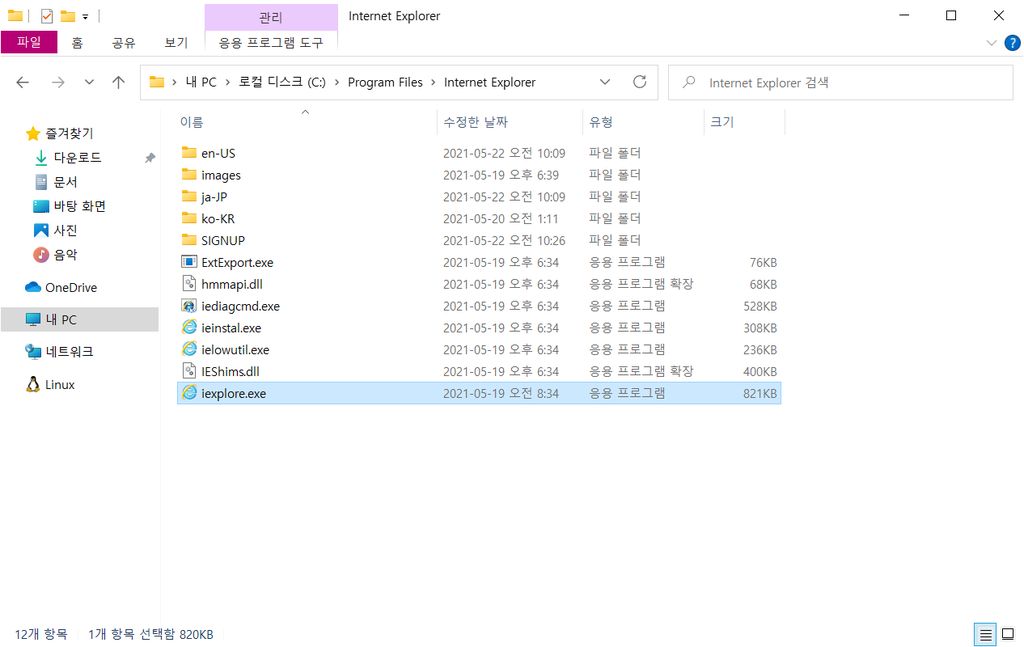The image size is (1024, 647).
Task: Click the IEShims.dll file icon
Action: coord(189,371)
